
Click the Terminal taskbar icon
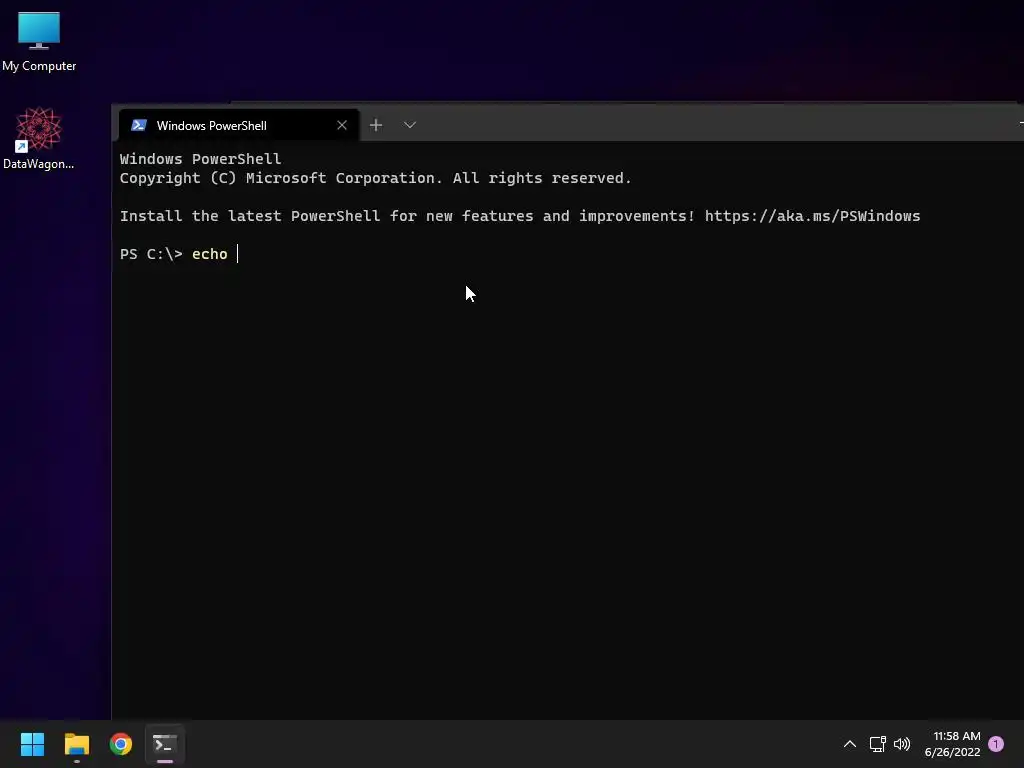165,744
